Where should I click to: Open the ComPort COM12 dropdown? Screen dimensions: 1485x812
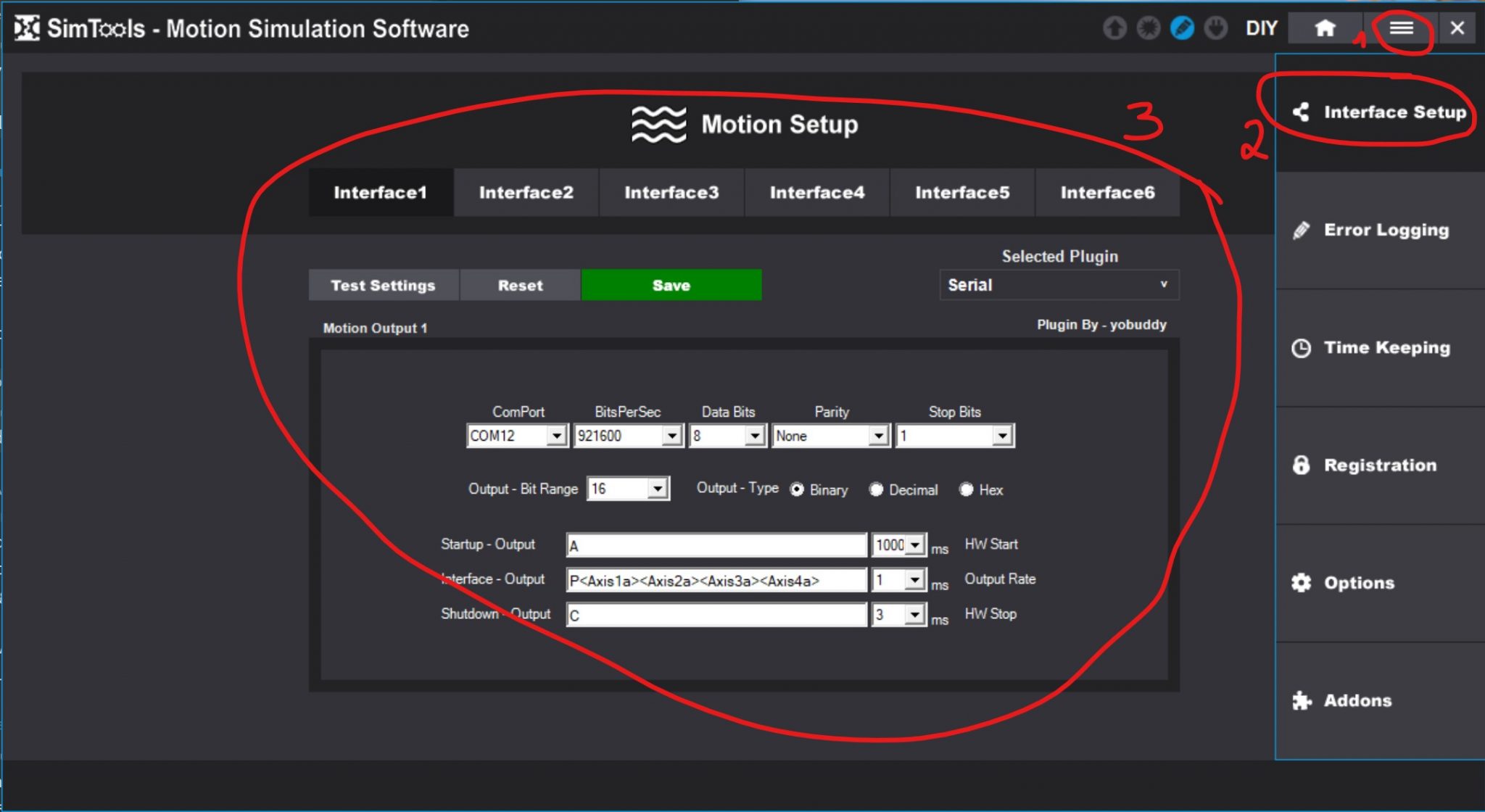click(x=556, y=436)
